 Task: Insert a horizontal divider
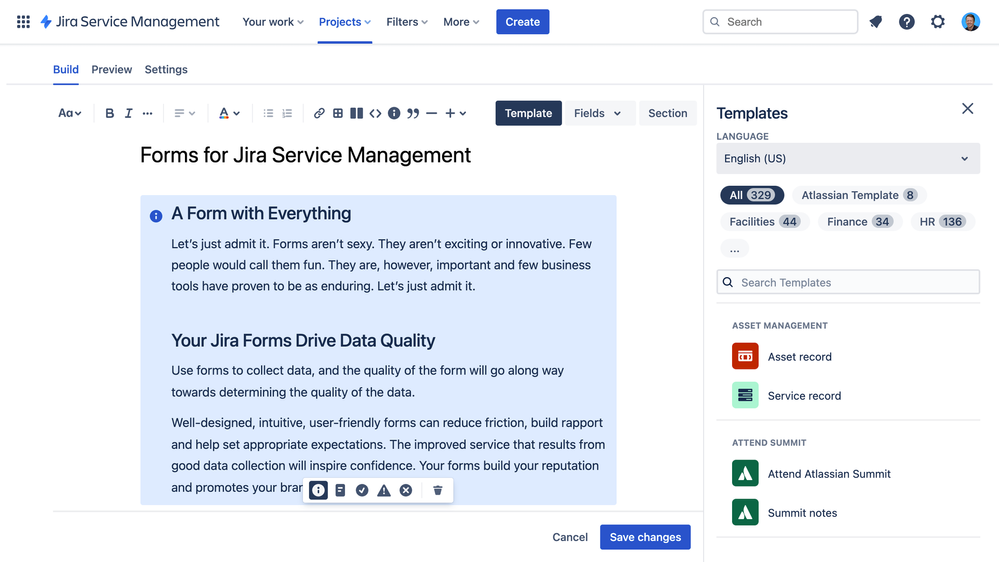tap(431, 113)
